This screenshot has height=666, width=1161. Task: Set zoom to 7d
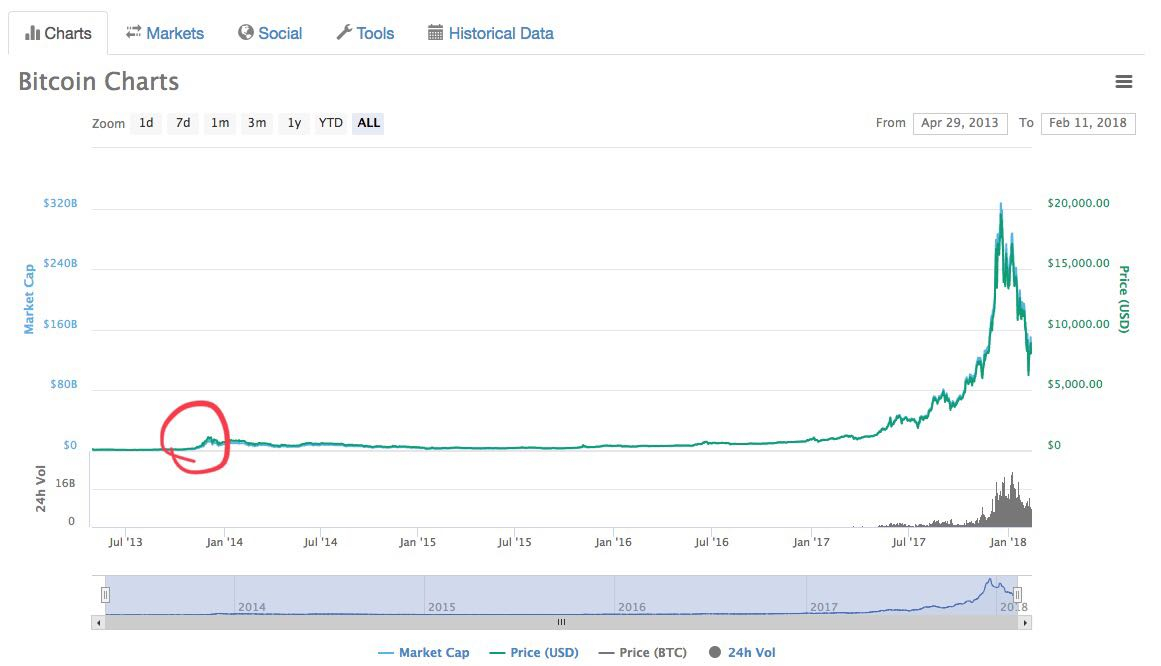183,123
